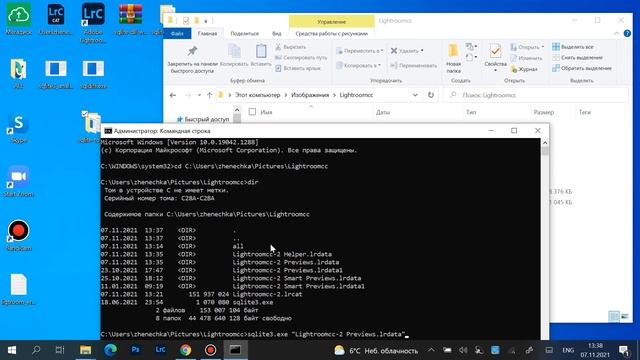This screenshot has width=640, height=360.
Task: Switch to the View ribbon tab
Action: 277,33
